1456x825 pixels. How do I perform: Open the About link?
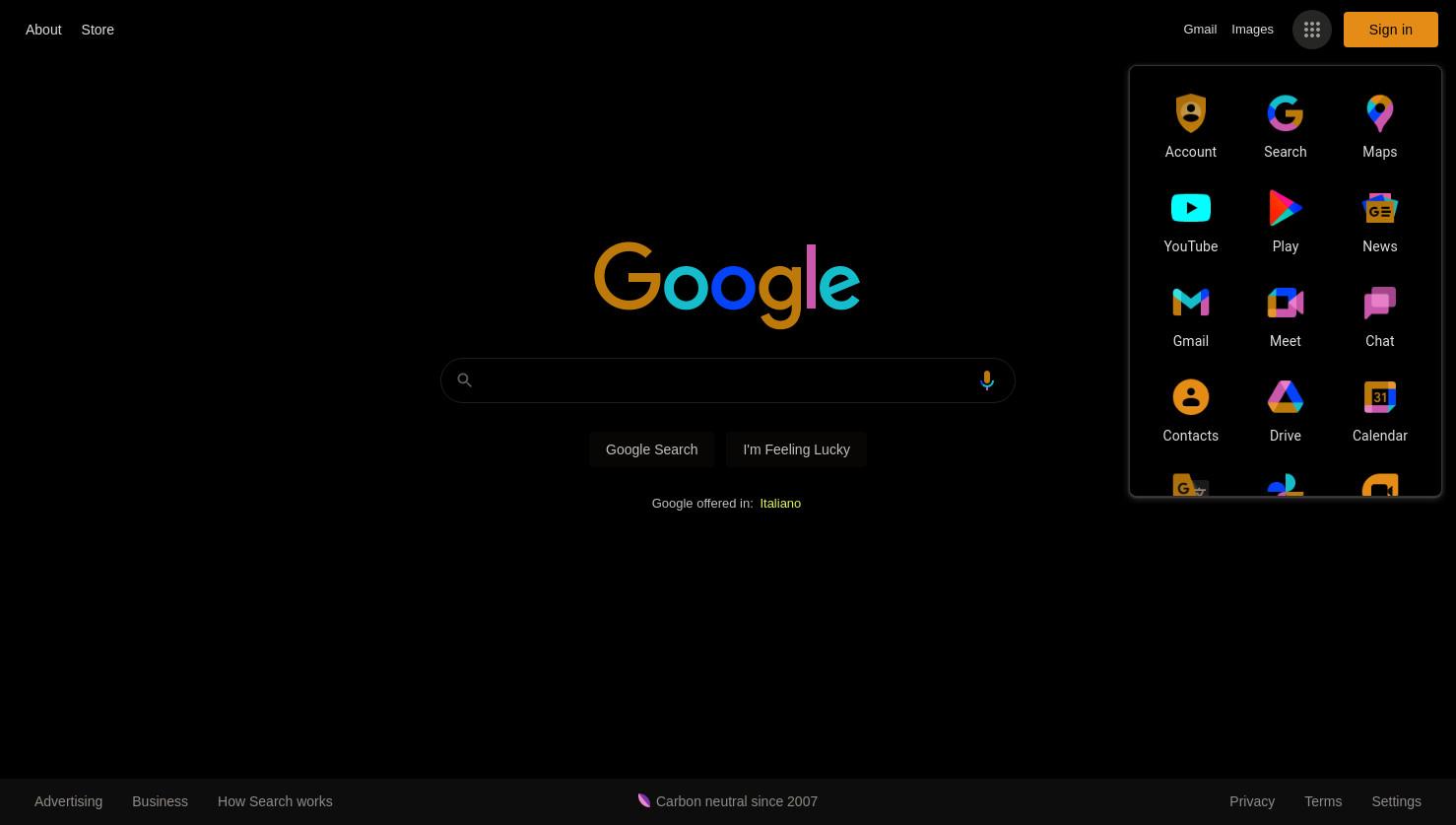tap(43, 30)
